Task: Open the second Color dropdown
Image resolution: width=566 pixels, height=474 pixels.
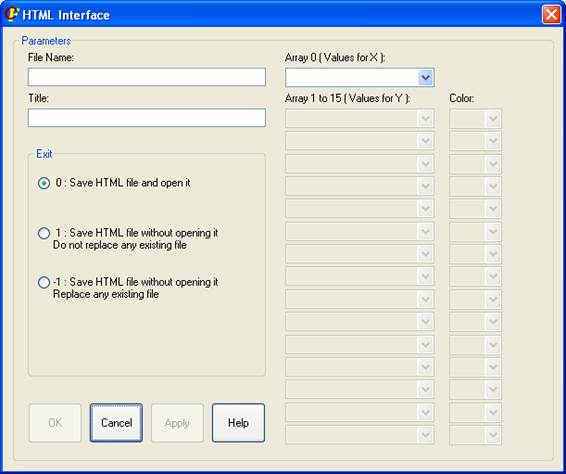Action: click(493, 141)
